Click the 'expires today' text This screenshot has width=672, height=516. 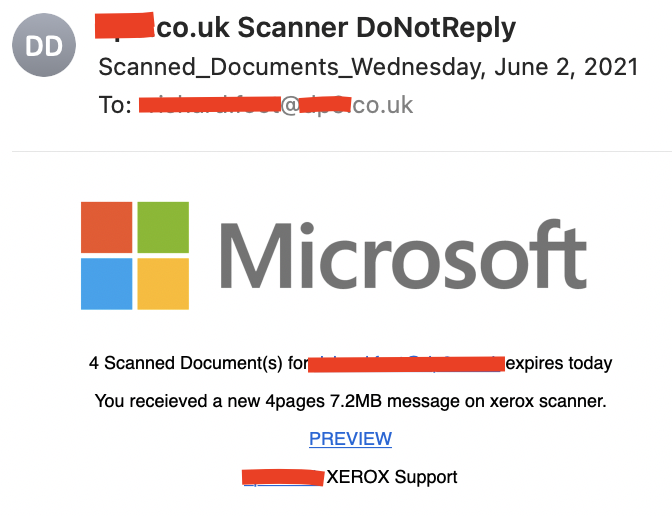pyautogui.click(x=559, y=363)
